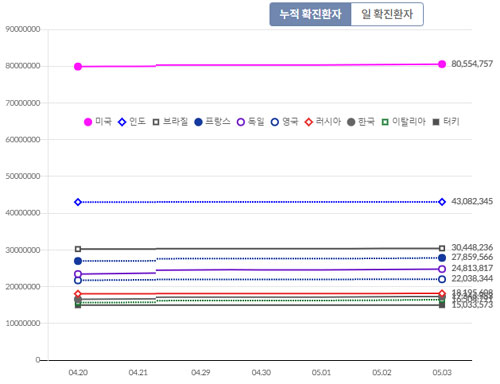The height and width of the screenshot is (384, 500).
Task: Toggle the 미국 legend entry
Action: 98,122
